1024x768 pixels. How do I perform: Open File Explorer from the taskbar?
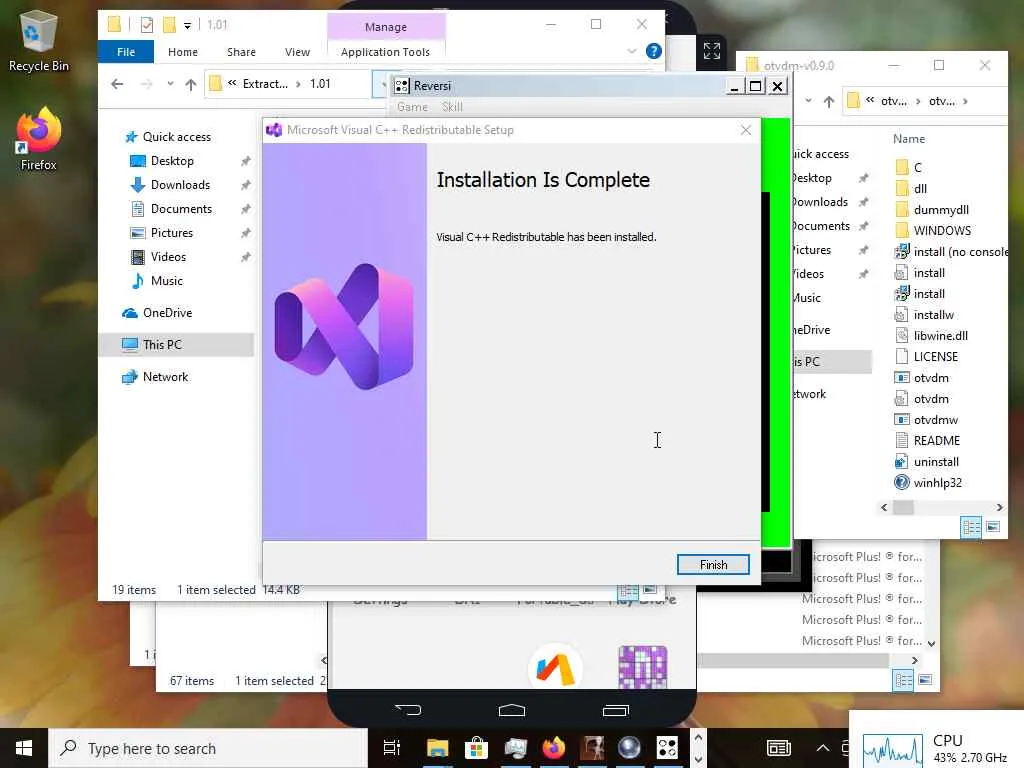(438, 748)
